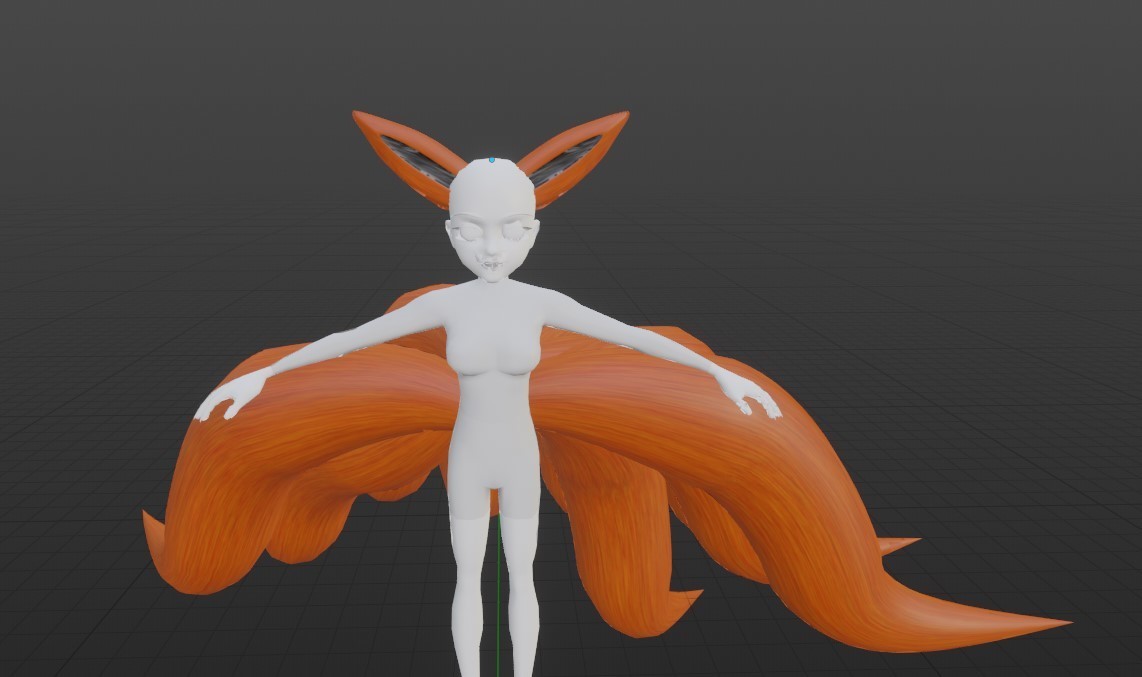Select the character's mouth
The height and width of the screenshot is (677, 1142).
493,265
